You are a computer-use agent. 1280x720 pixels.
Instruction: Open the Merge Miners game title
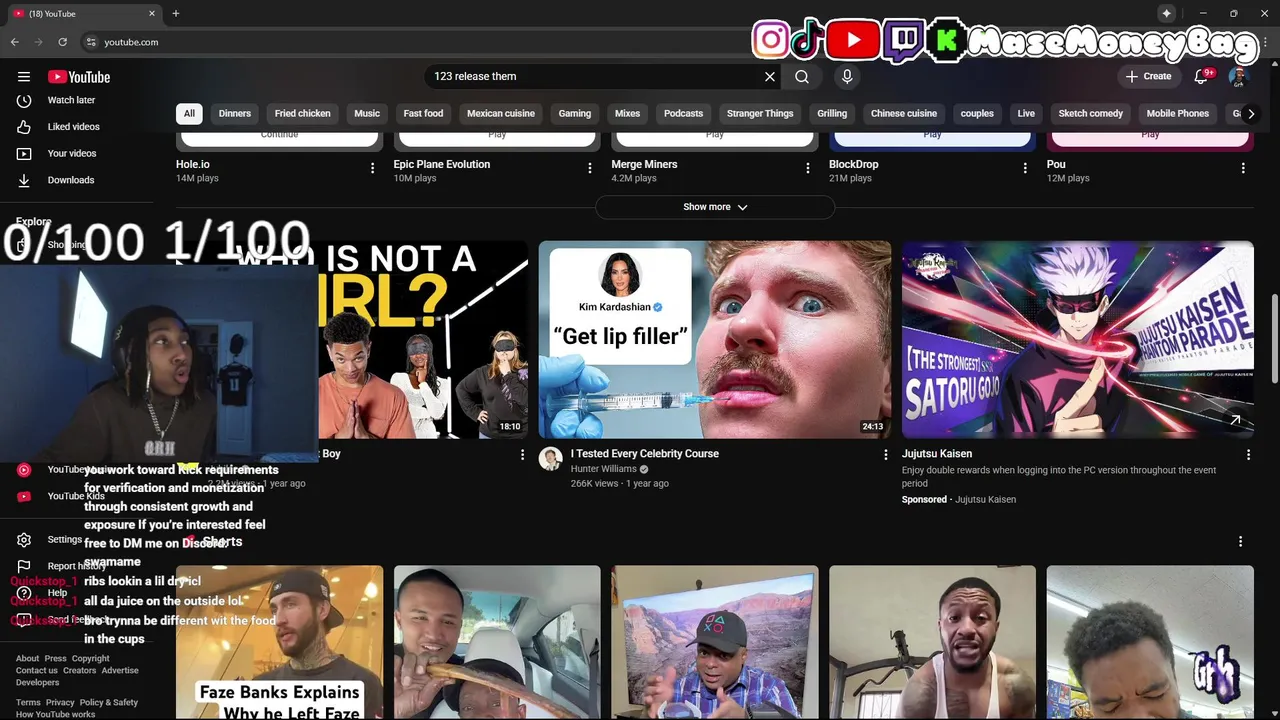click(644, 164)
